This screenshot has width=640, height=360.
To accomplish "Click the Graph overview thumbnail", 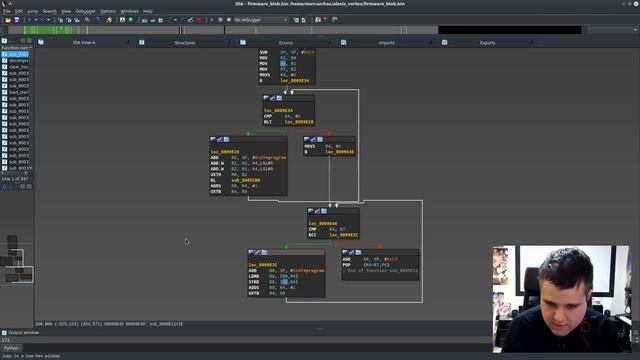I will pos(17,258).
